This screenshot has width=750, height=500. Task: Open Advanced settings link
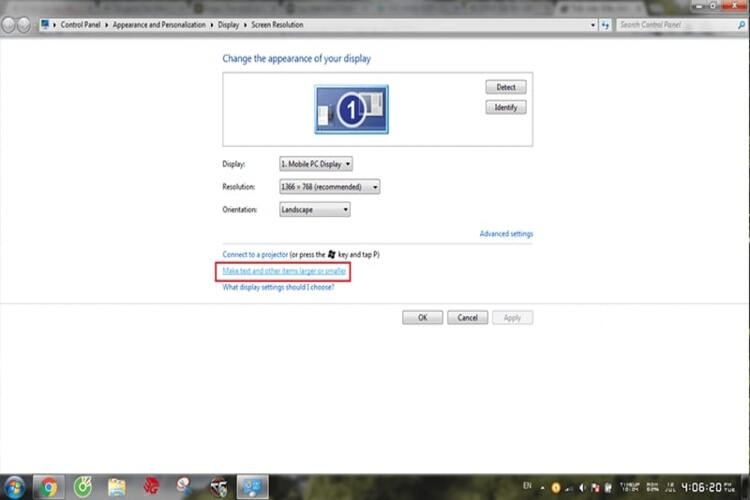click(506, 234)
